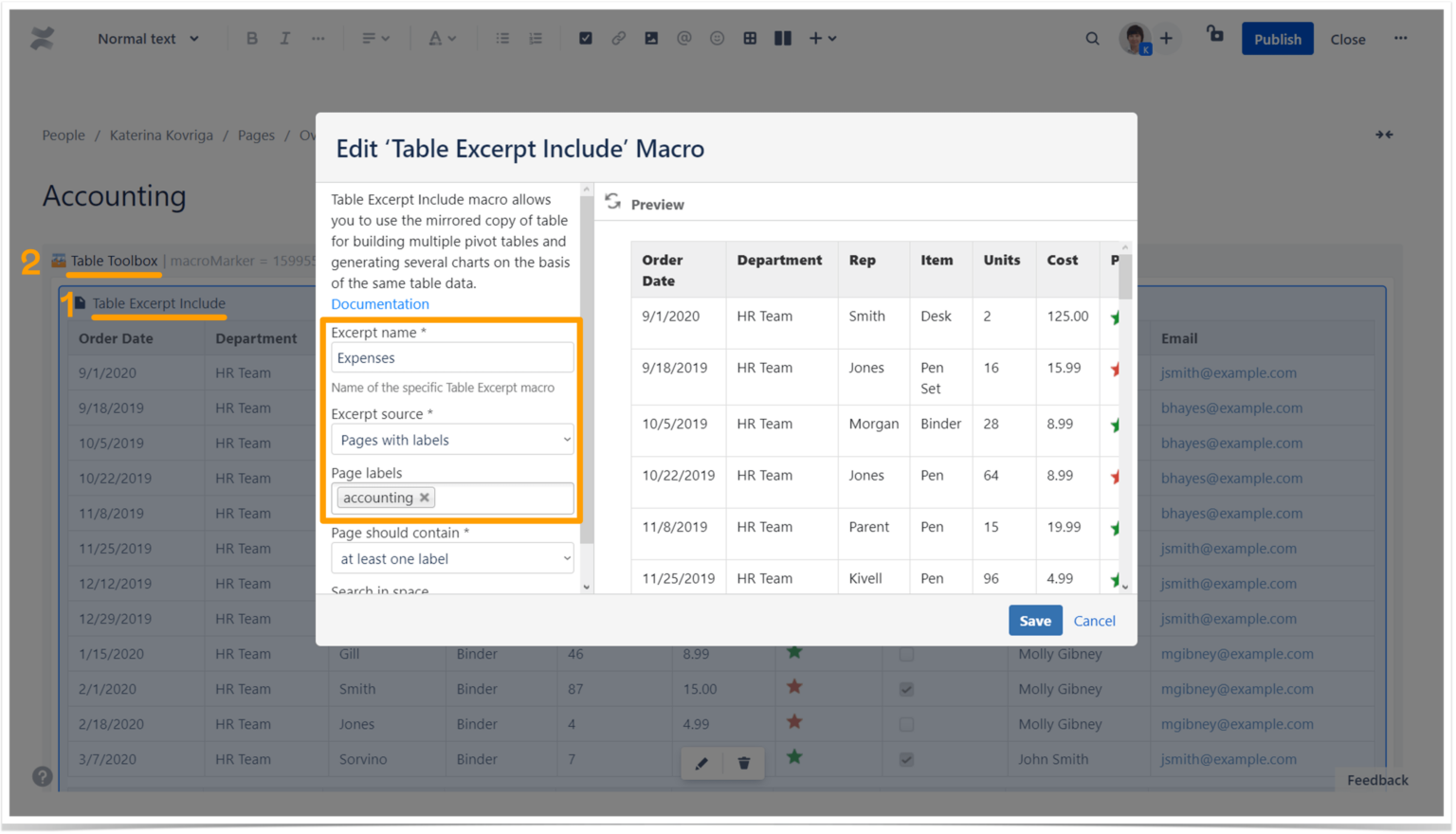Open the more formatting options menu
Image resolution: width=1456 pixels, height=834 pixels.
pyautogui.click(x=318, y=38)
